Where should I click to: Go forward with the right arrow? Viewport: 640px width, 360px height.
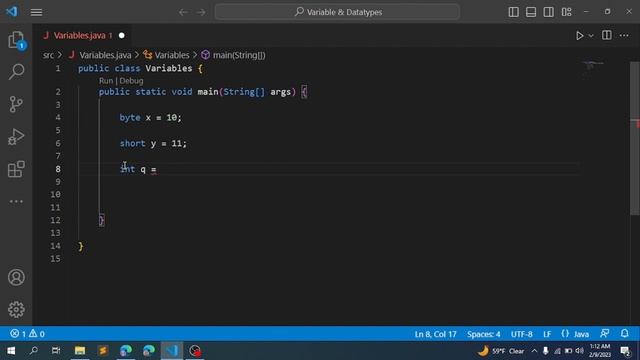[201, 12]
